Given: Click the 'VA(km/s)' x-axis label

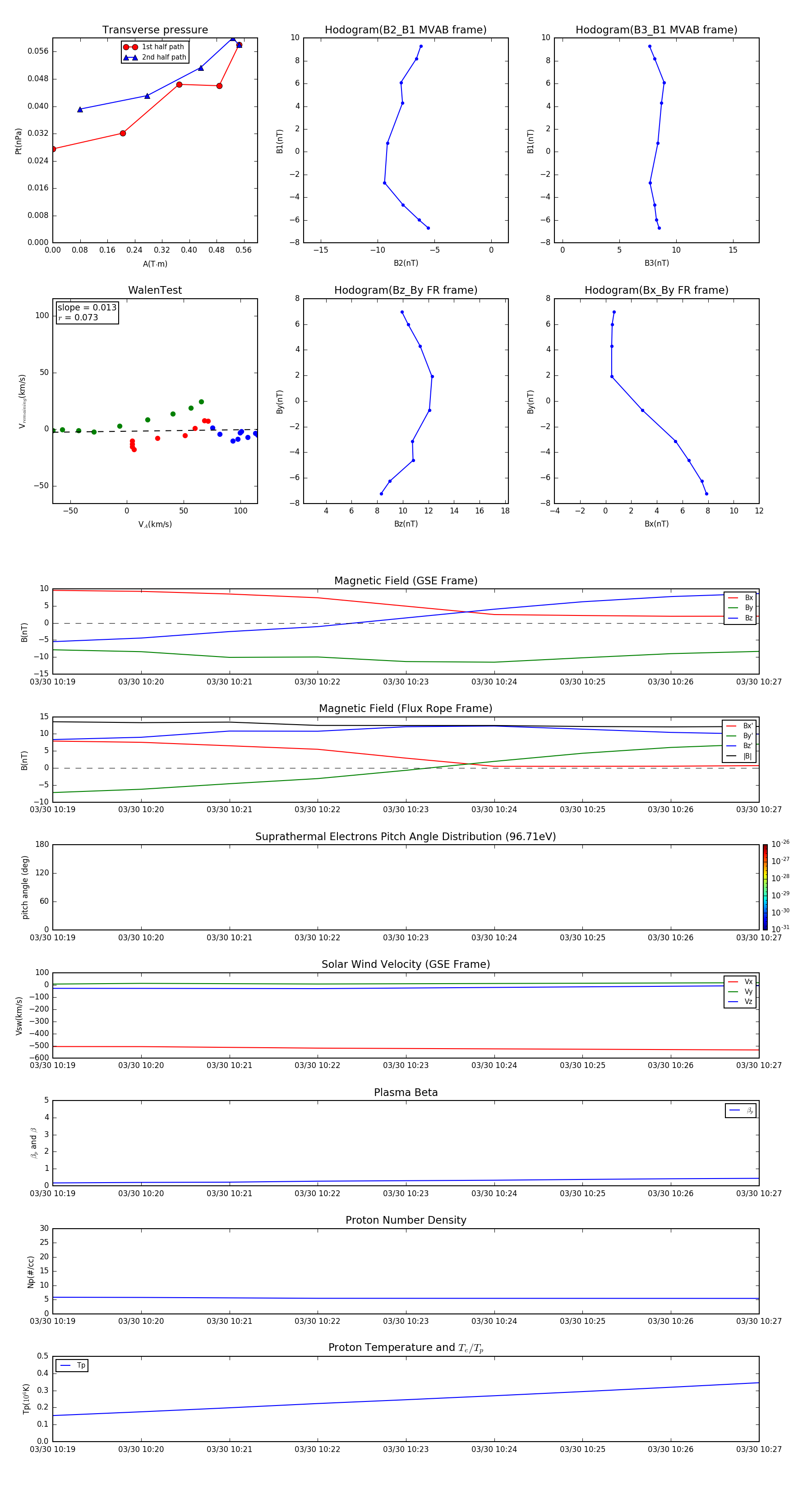Looking at the screenshot, I should point(155,524).
